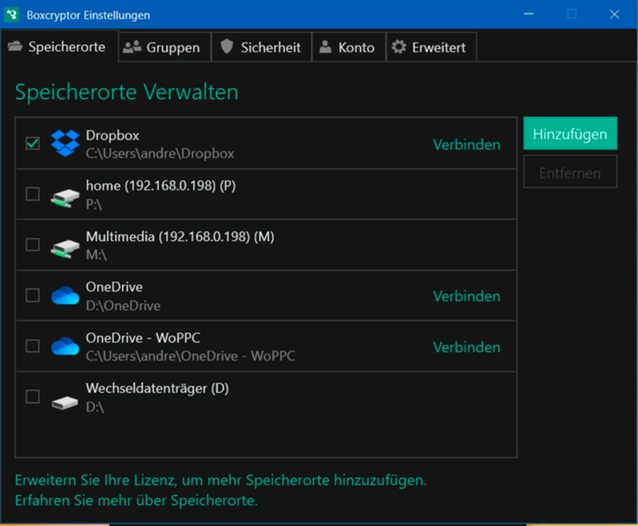Click the home network drive icon
This screenshot has height=526, width=638.
65,195
